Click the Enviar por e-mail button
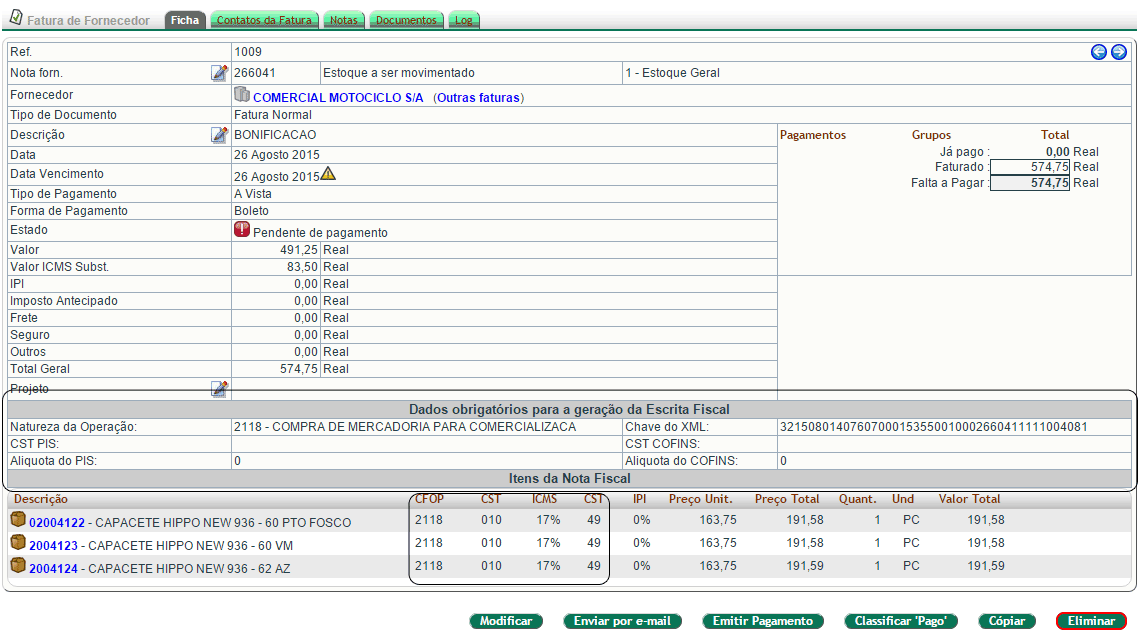Image resolution: width=1143 pixels, height=642 pixels. [x=622, y=621]
